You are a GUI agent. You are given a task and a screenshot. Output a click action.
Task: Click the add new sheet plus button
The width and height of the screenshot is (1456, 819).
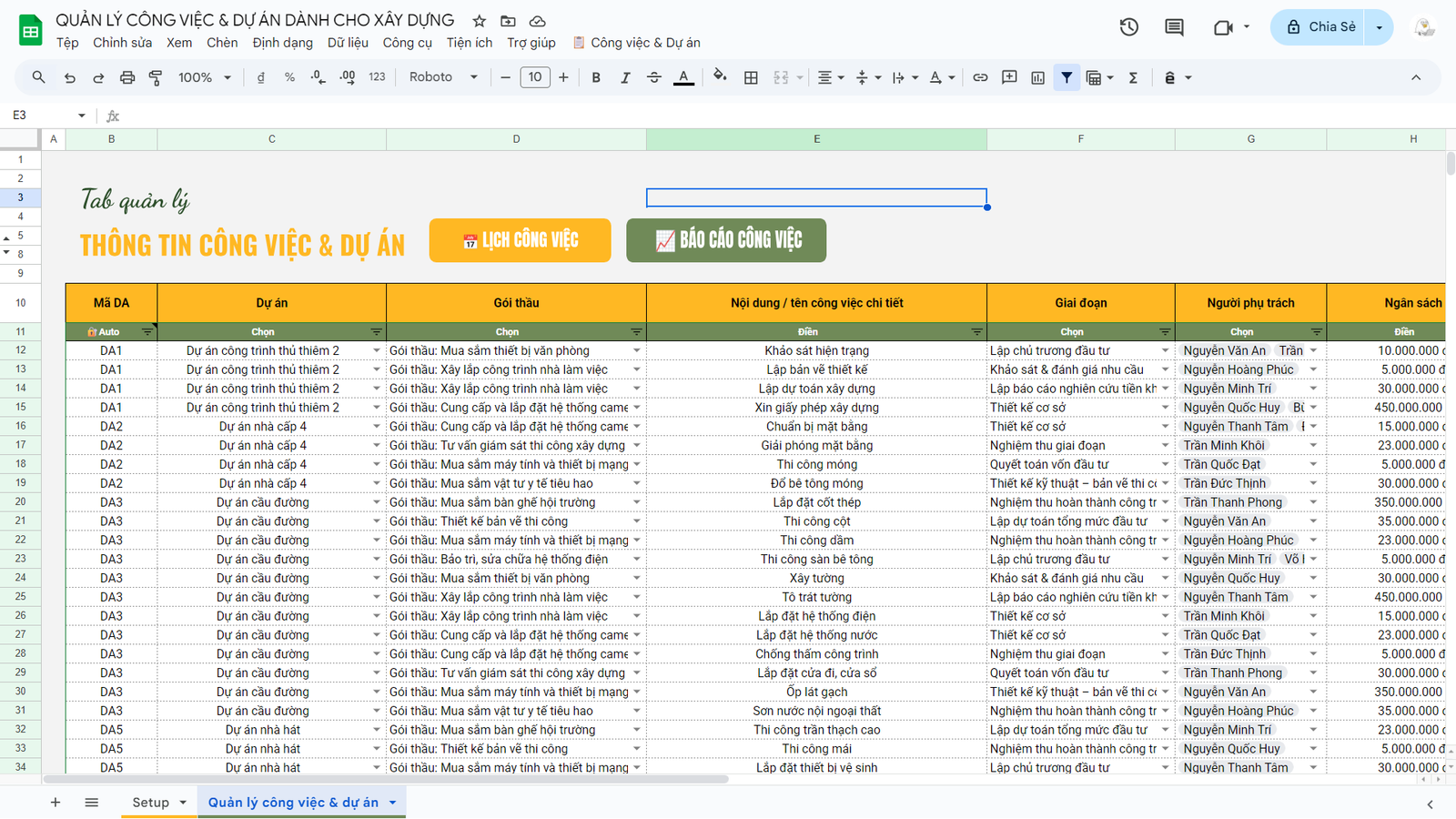[56, 803]
